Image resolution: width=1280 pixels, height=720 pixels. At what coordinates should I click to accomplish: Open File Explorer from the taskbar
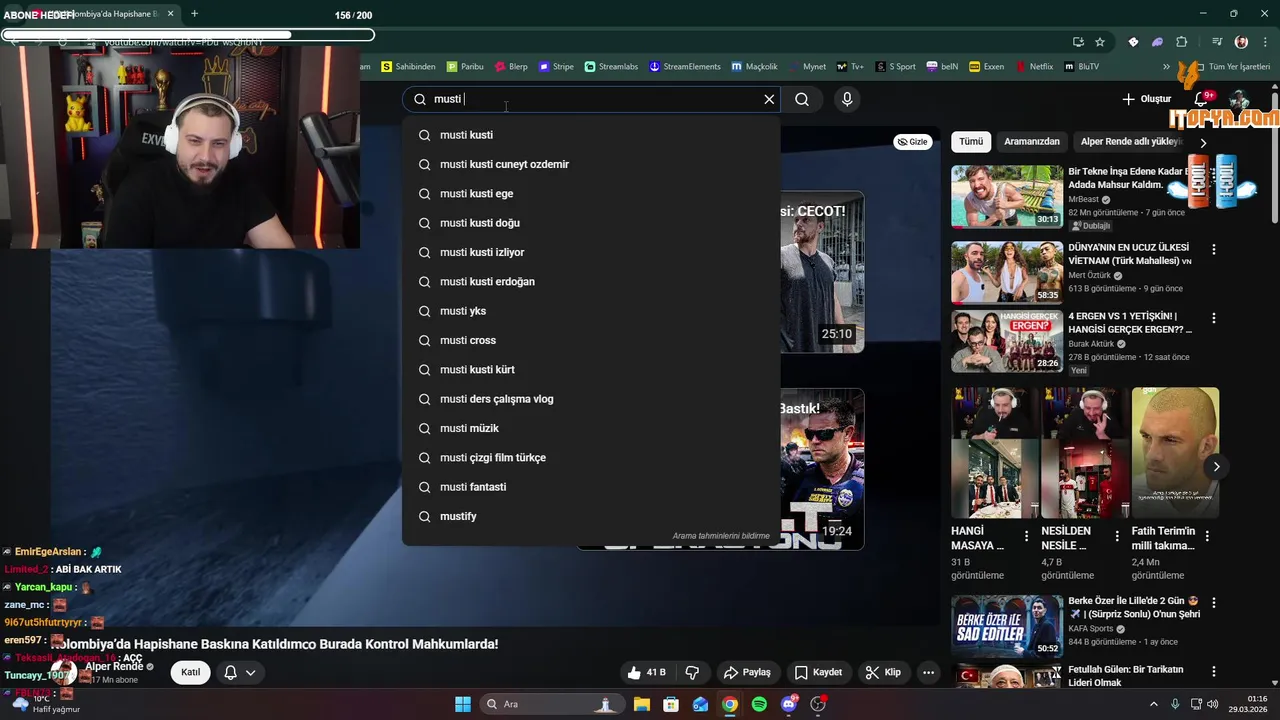coord(642,704)
